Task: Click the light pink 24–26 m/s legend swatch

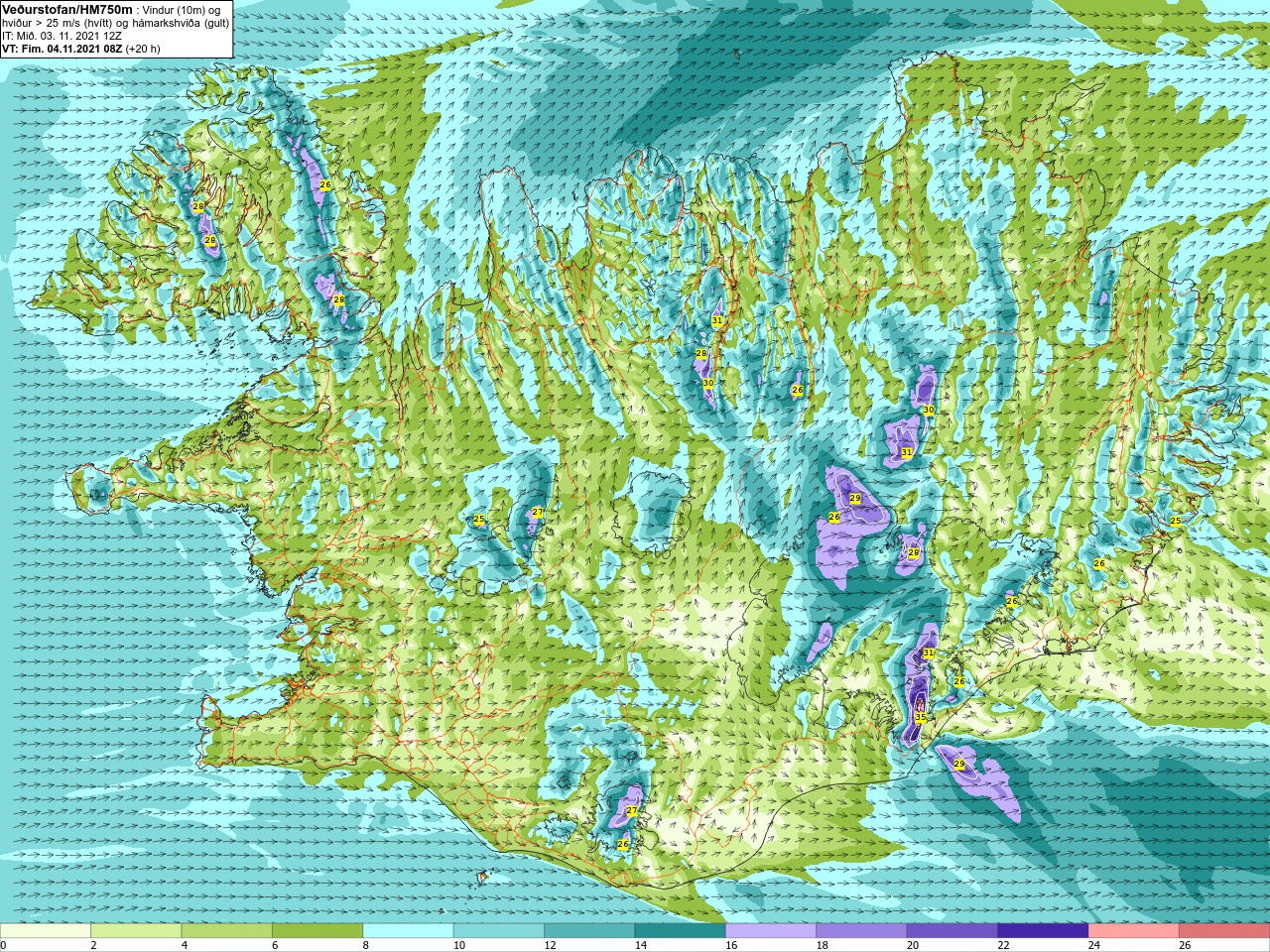Action: tap(1134, 931)
